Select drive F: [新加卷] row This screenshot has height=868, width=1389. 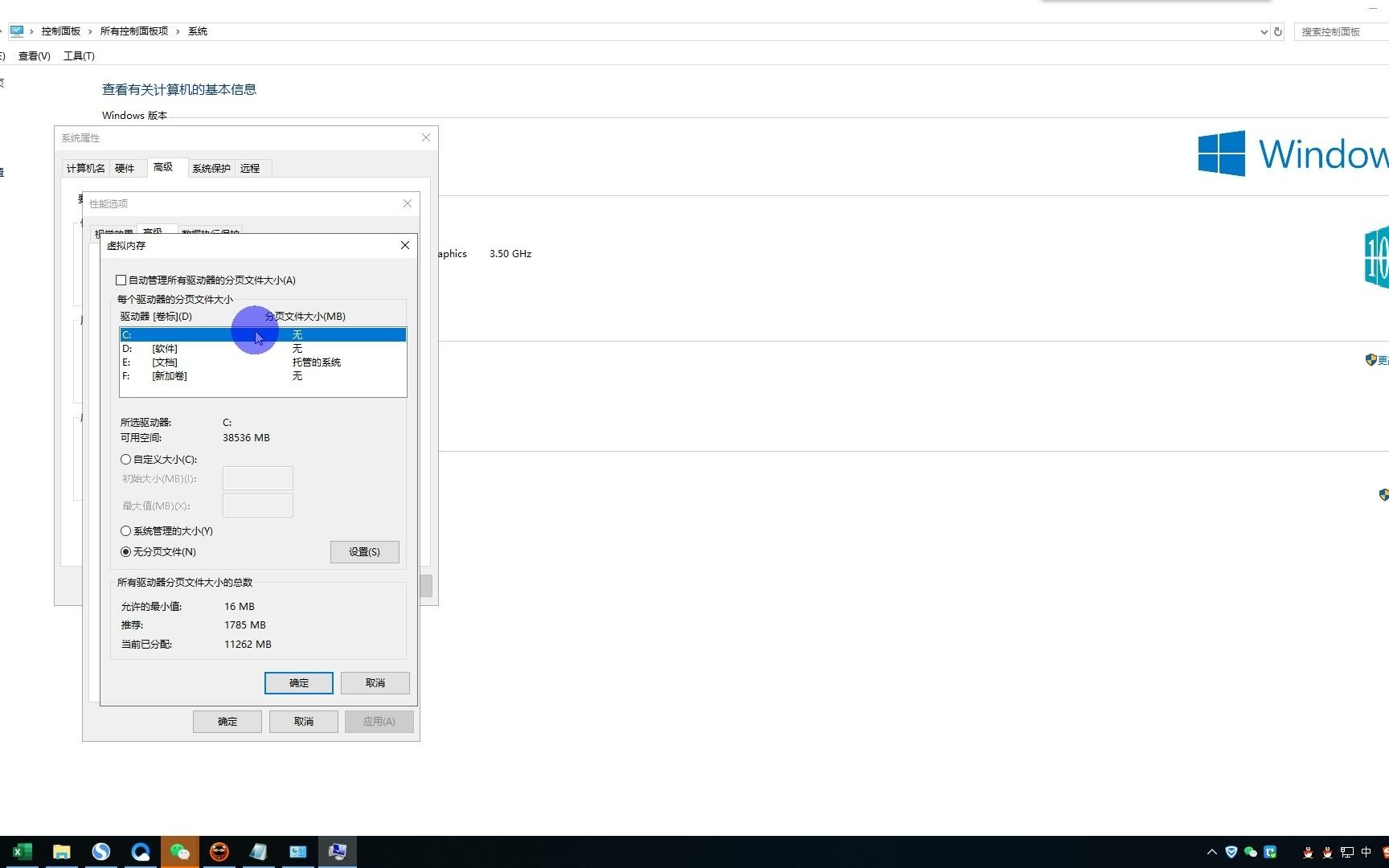(x=263, y=376)
